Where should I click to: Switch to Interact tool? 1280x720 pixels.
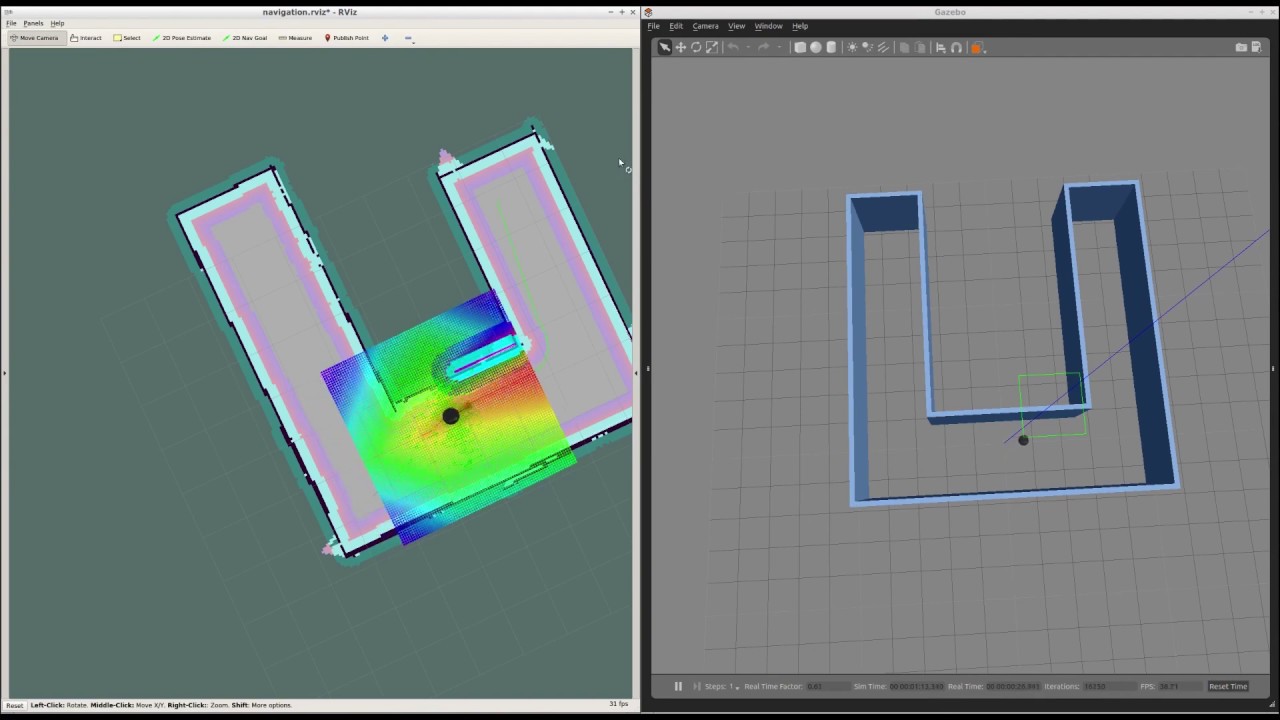86,38
